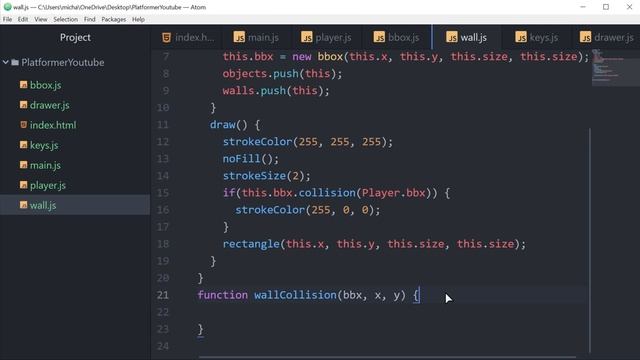Click the JS file icon beside main.js in tree

point(23,164)
